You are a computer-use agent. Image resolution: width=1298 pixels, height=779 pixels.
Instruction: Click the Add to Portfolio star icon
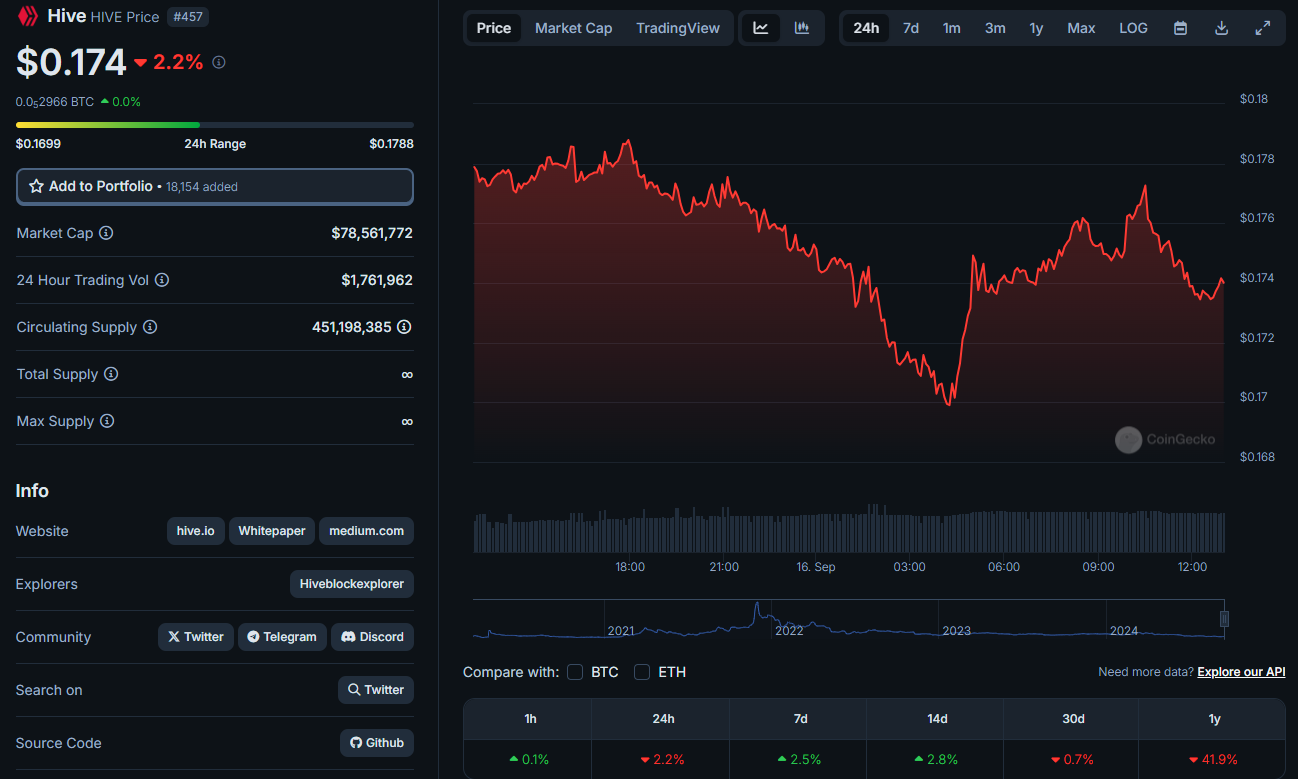pos(36,186)
